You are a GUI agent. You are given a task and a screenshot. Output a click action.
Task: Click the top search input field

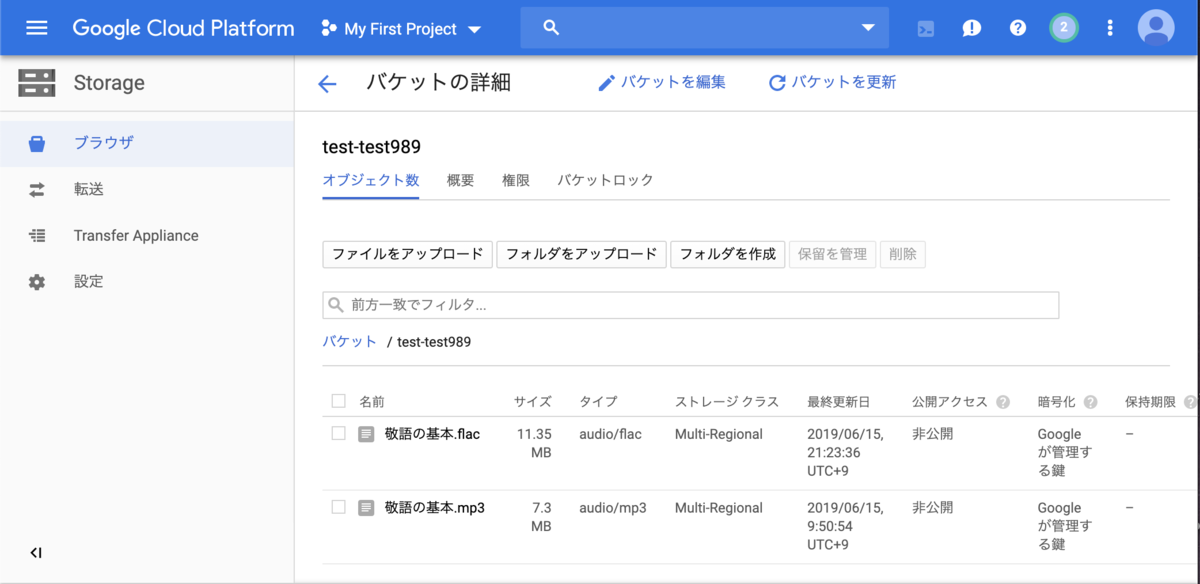pyautogui.click(x=703, y=28)
